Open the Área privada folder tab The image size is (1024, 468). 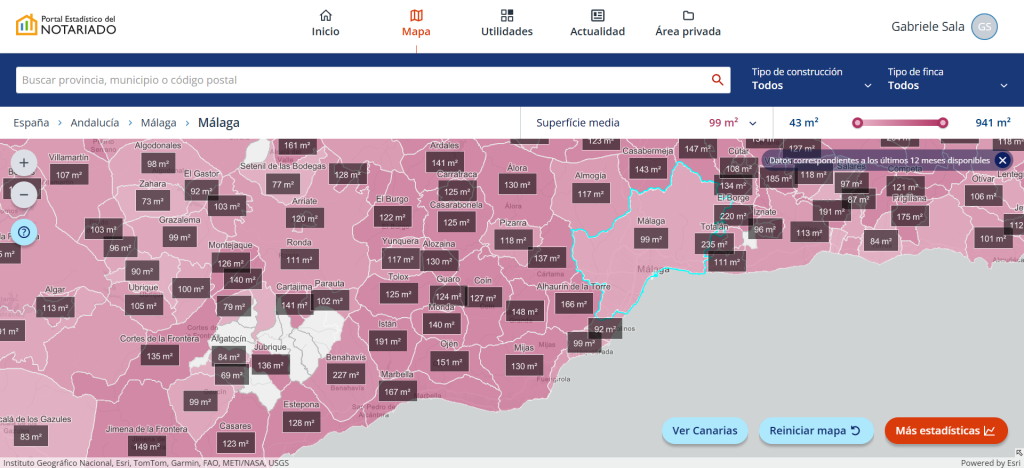688,24
